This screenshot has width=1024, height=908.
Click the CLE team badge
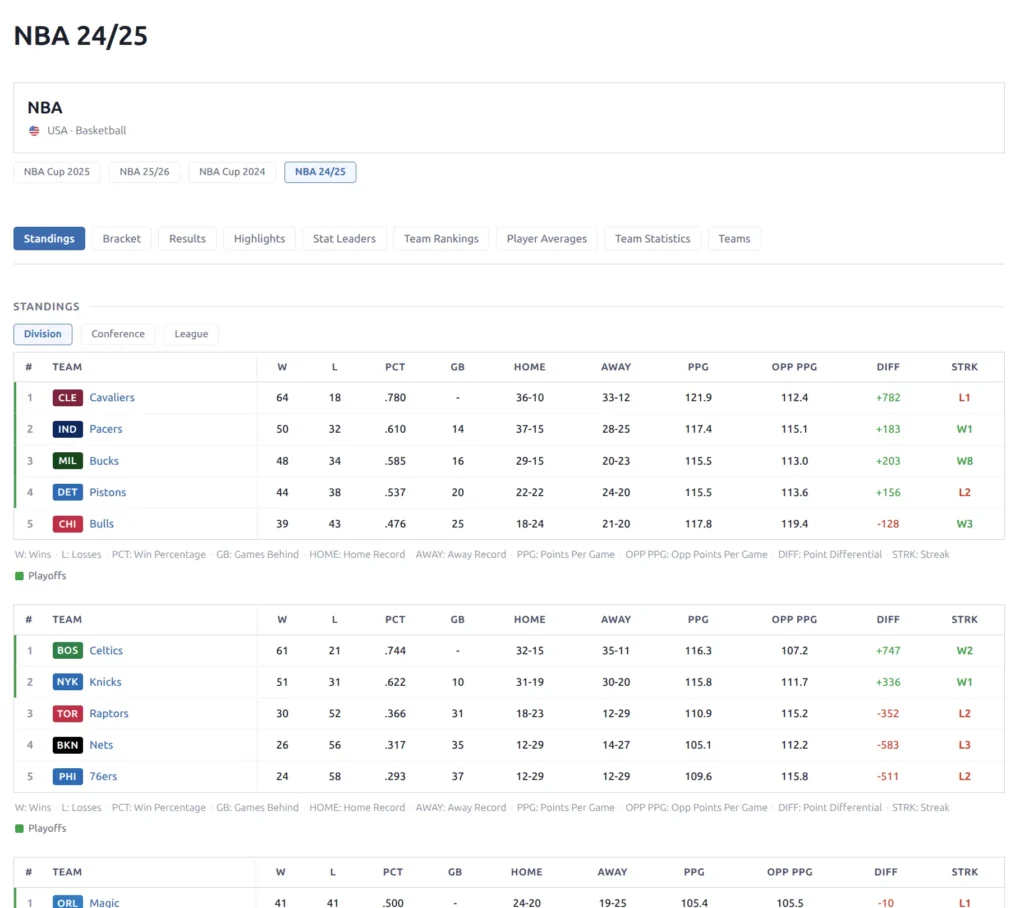tap(67, 397)
